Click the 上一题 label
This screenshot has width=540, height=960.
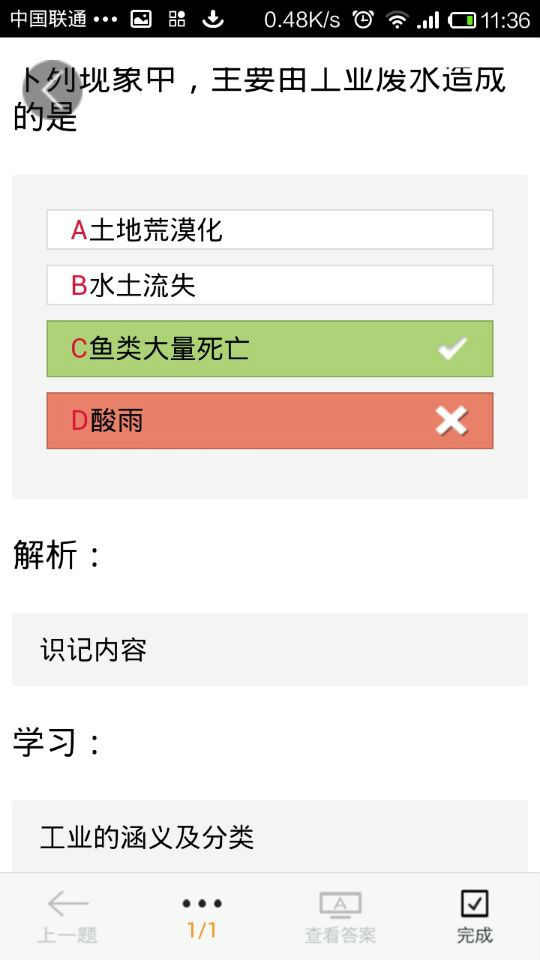pyautogui.click(x=68, y=936)
